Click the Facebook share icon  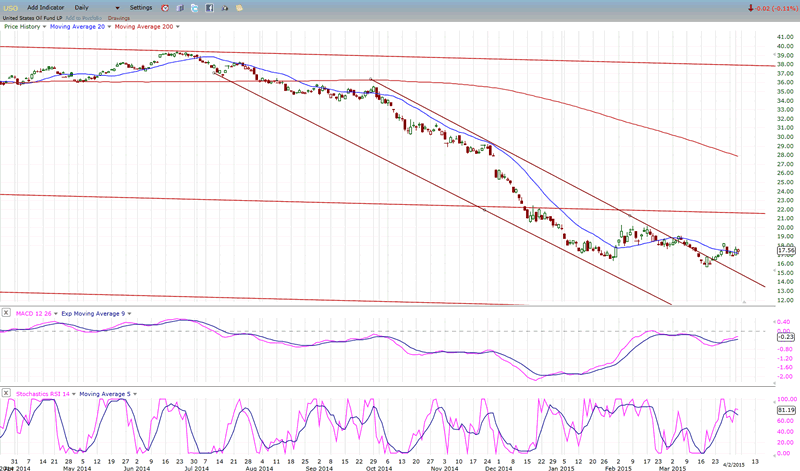pyautogui.click(x=211, y=7)
